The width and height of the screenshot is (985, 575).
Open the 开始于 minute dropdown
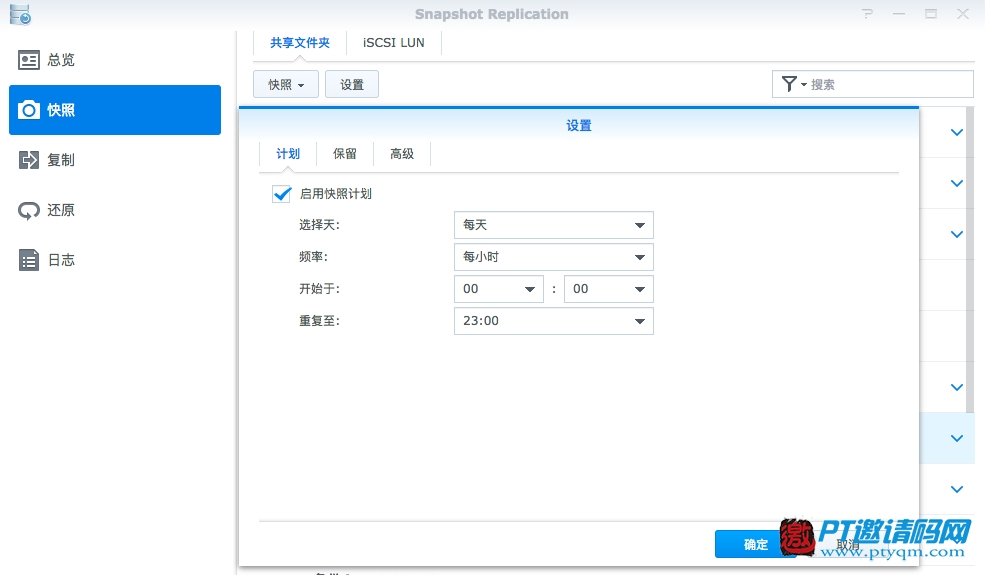click(x=609, y=289)
